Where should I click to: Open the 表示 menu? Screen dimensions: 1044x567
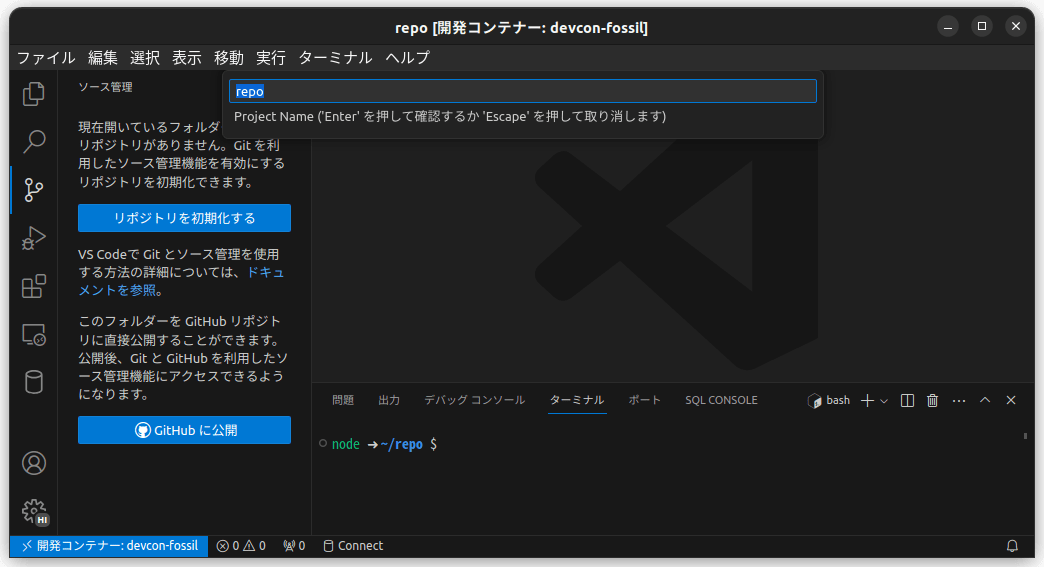186,58
